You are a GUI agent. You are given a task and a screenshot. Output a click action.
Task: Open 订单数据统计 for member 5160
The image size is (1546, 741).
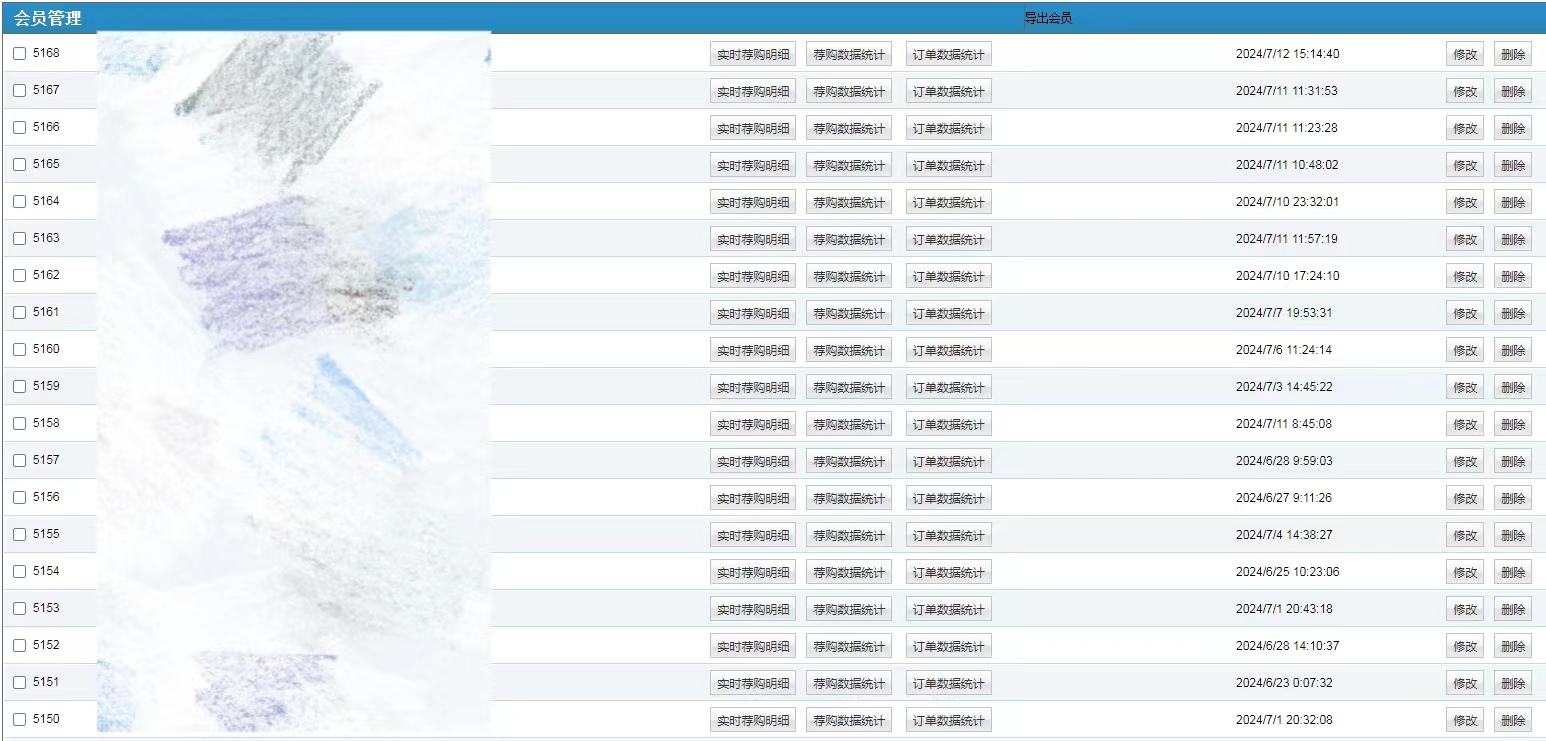(948, 351)
